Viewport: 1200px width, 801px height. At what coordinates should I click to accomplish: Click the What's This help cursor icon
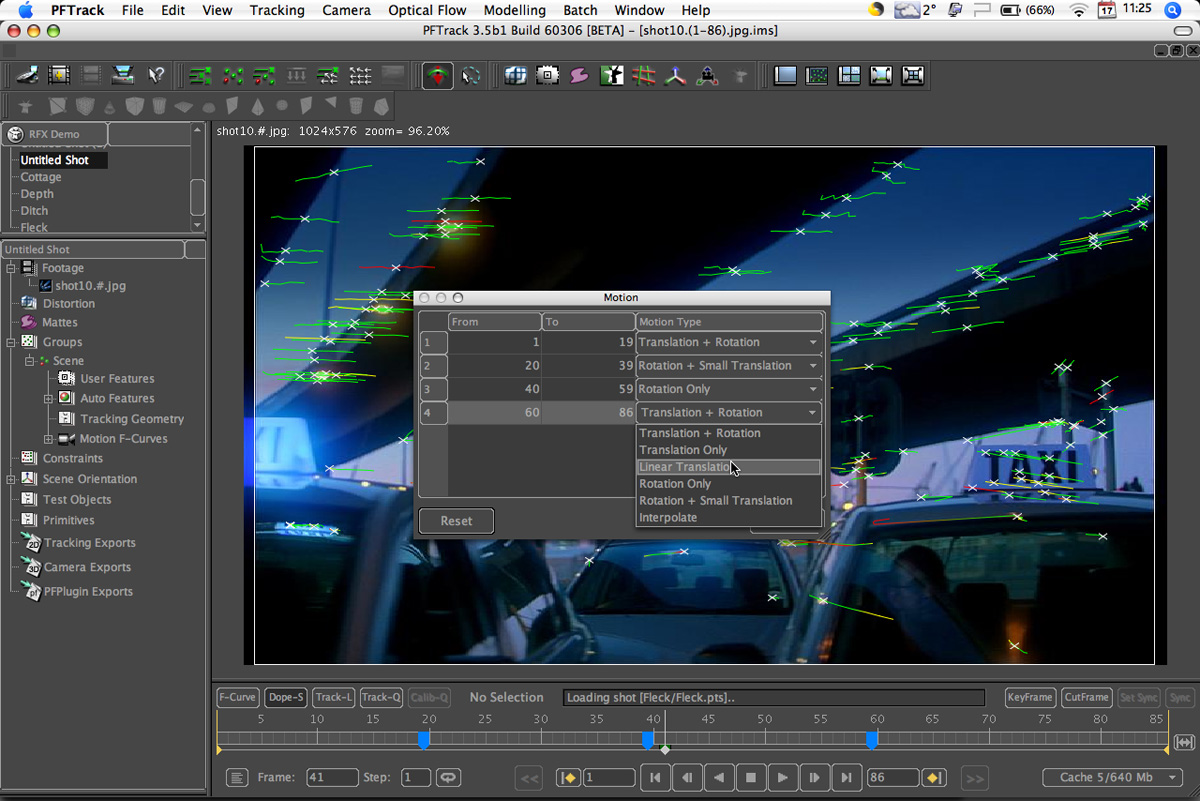[155, 75]
